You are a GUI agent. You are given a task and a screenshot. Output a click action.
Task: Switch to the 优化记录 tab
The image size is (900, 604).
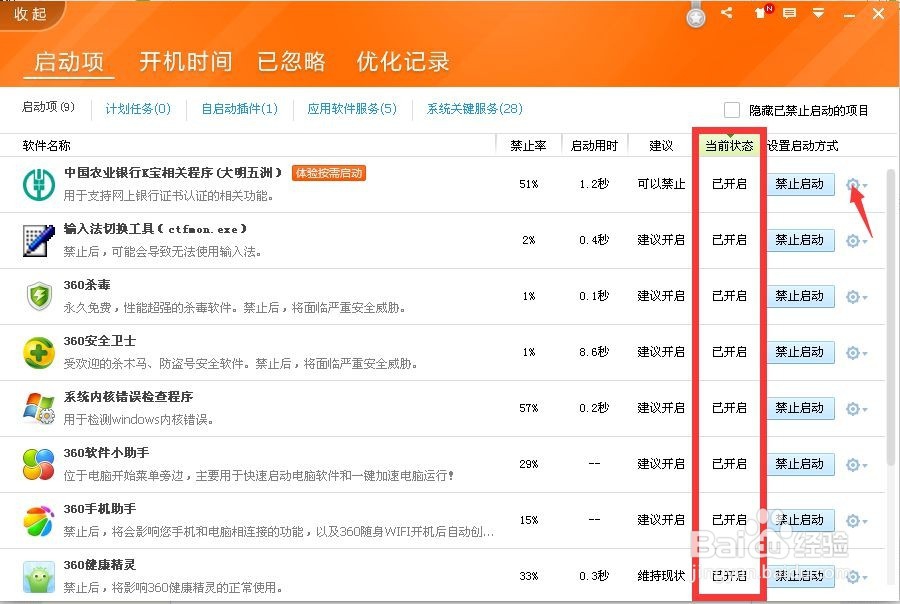(403, 61)
